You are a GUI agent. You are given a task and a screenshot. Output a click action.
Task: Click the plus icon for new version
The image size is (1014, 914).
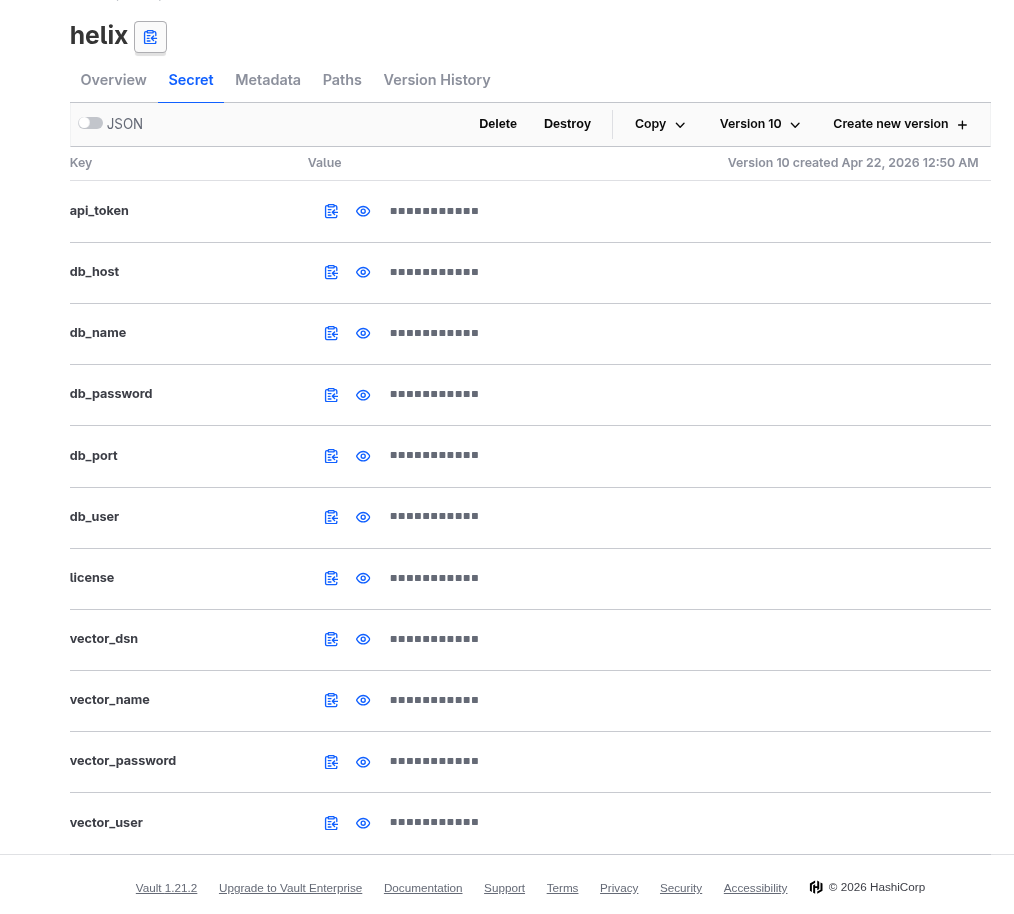[x=962, y=125]
